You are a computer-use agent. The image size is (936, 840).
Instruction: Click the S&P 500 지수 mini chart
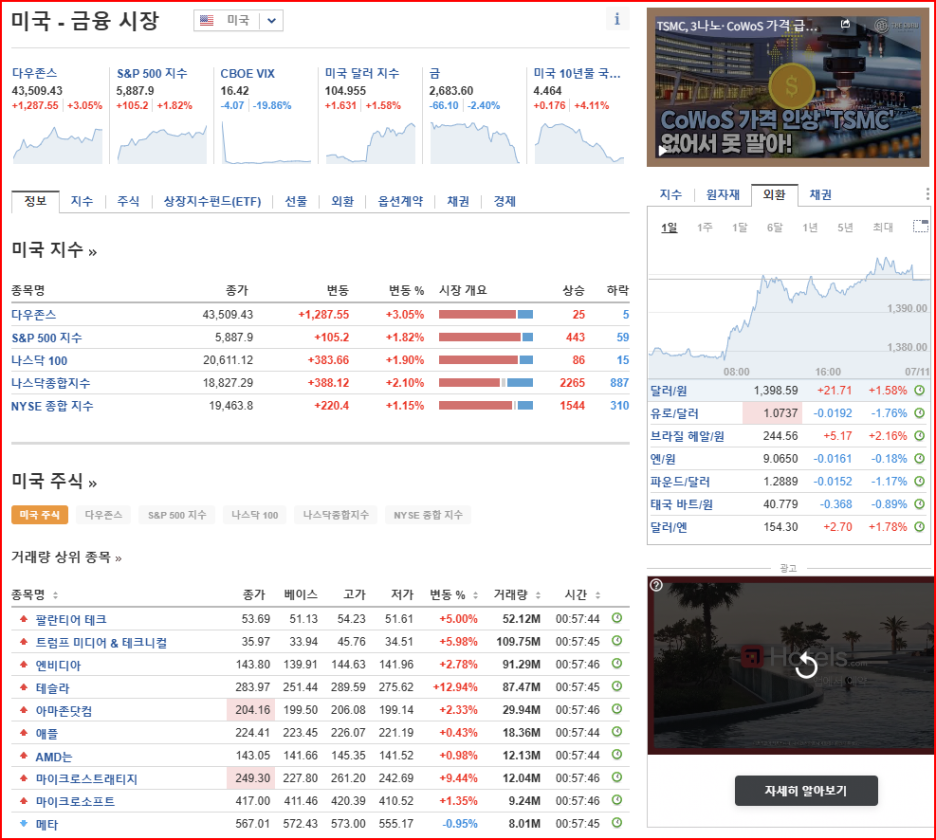pyautogui.click(x=162, y=143)
